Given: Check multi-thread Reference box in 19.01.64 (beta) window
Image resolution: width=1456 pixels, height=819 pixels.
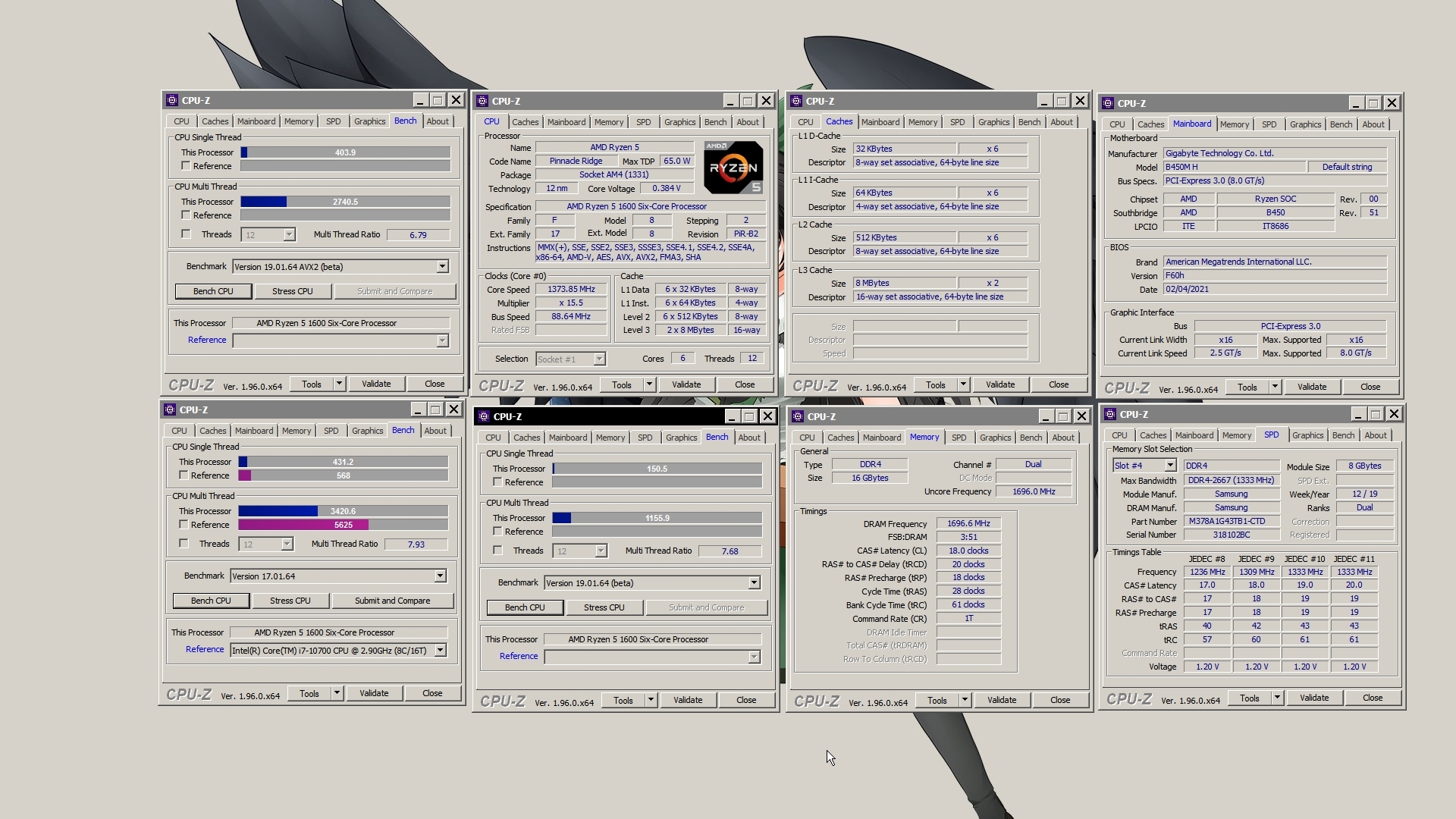Looking at the screenshot, I should pyautogui.click(x=497, y=532).
